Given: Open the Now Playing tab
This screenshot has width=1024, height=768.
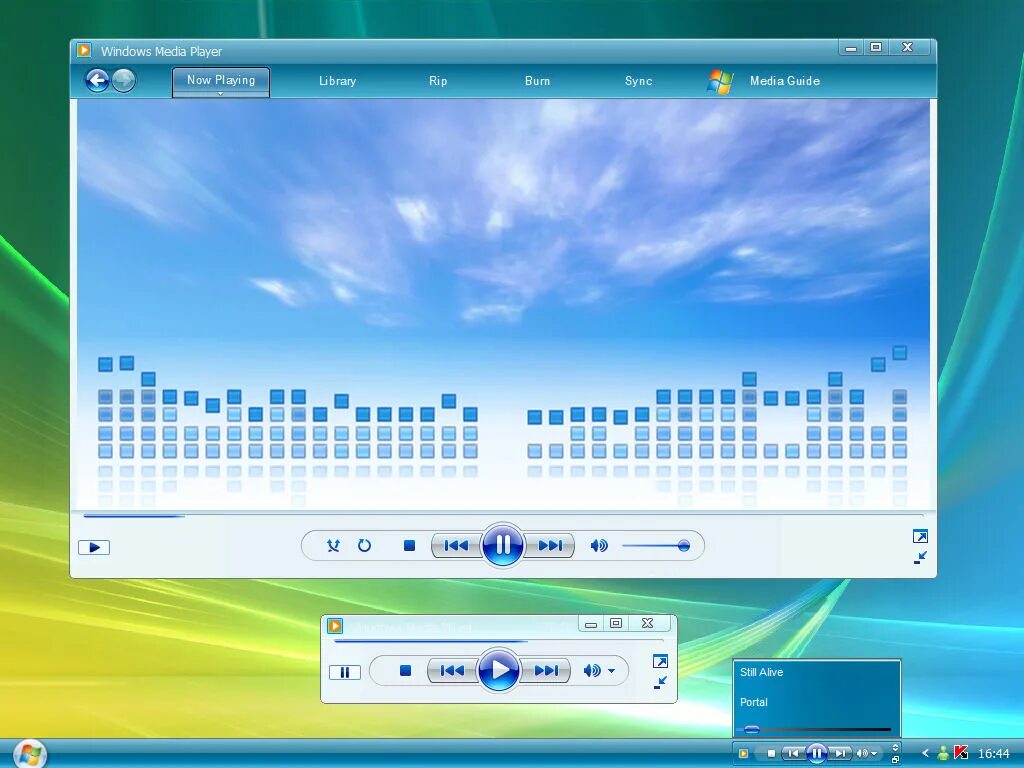Looking at the screenshot, I should pyautogui.click(x=221, y=80).
